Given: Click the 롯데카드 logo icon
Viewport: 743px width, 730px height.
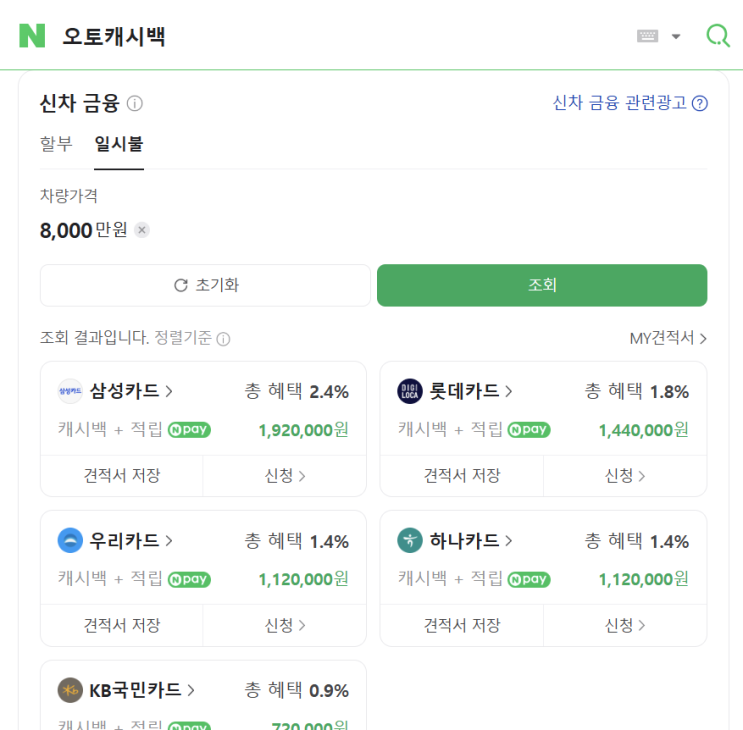Looking at the screenshot, I should pyautogui.click(x=410, y=391).
